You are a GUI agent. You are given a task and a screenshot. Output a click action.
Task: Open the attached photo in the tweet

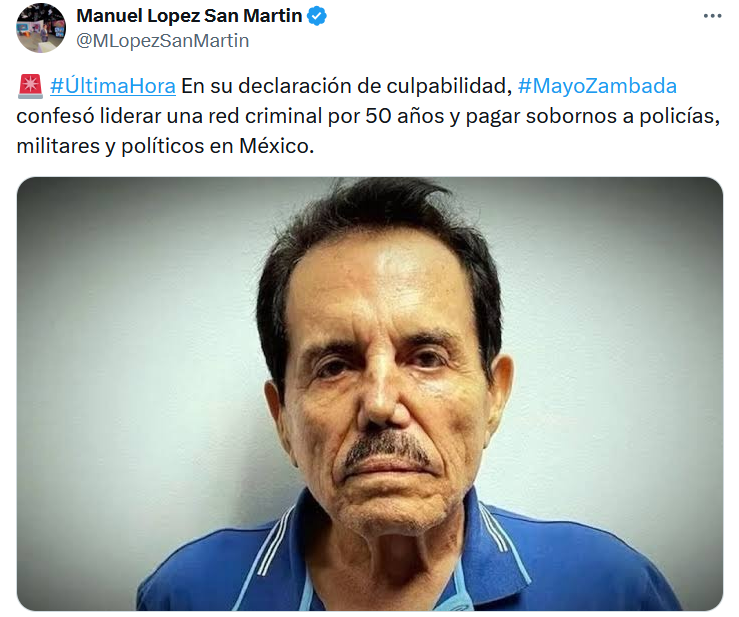(x=370, y=394)
